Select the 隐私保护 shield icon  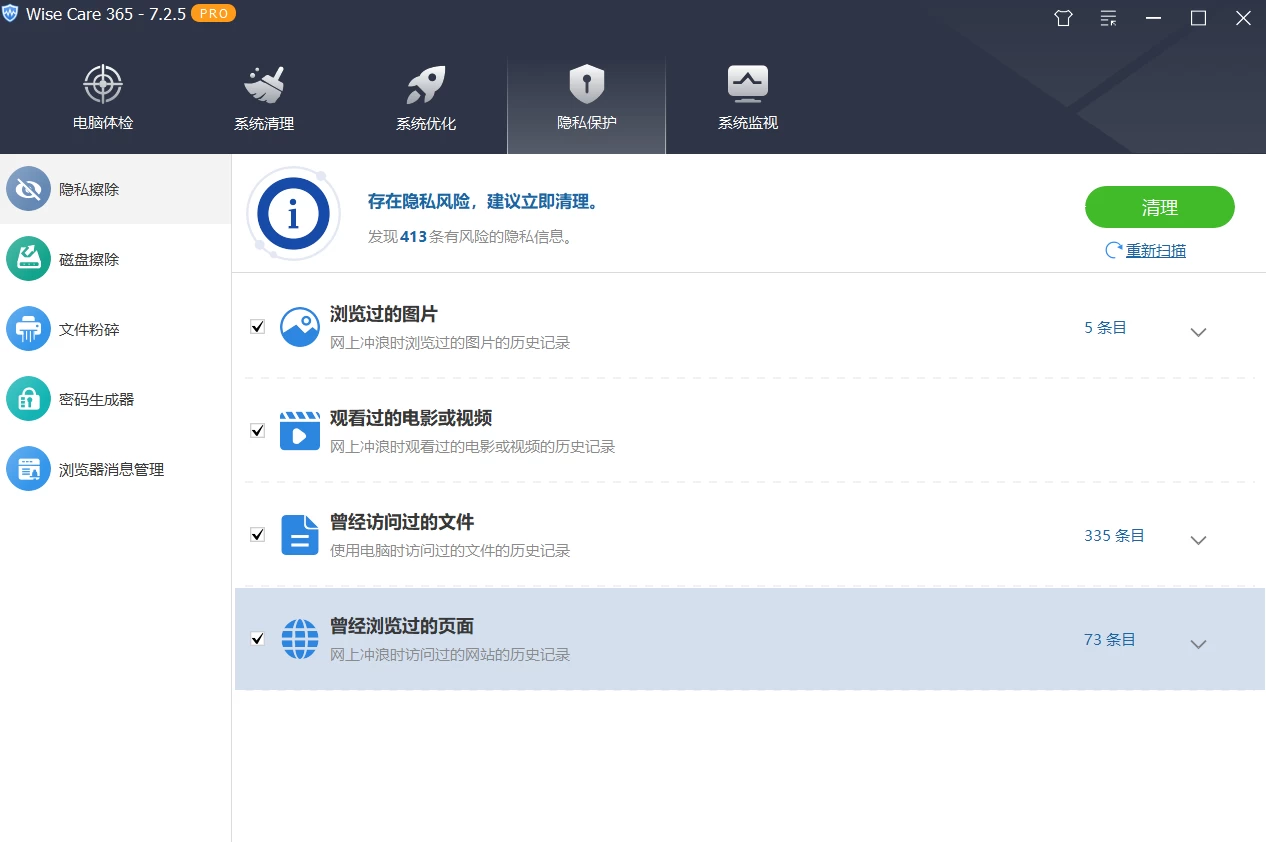[x=587, y=84]
